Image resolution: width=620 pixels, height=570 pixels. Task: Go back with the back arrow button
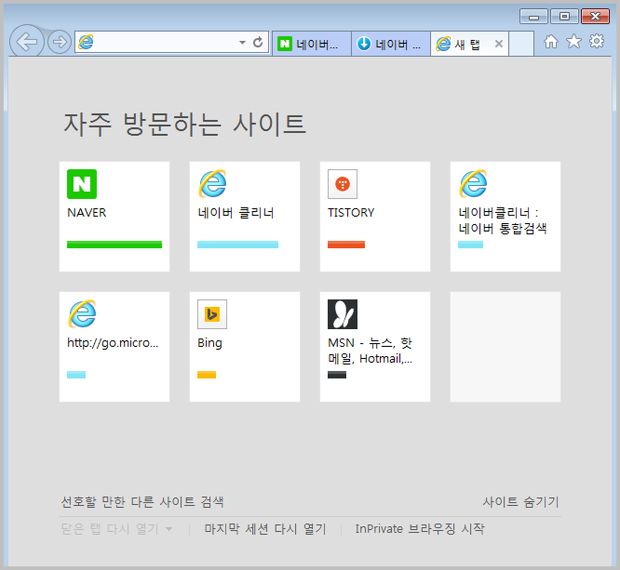pyautogui.click(x=26, y=42)
